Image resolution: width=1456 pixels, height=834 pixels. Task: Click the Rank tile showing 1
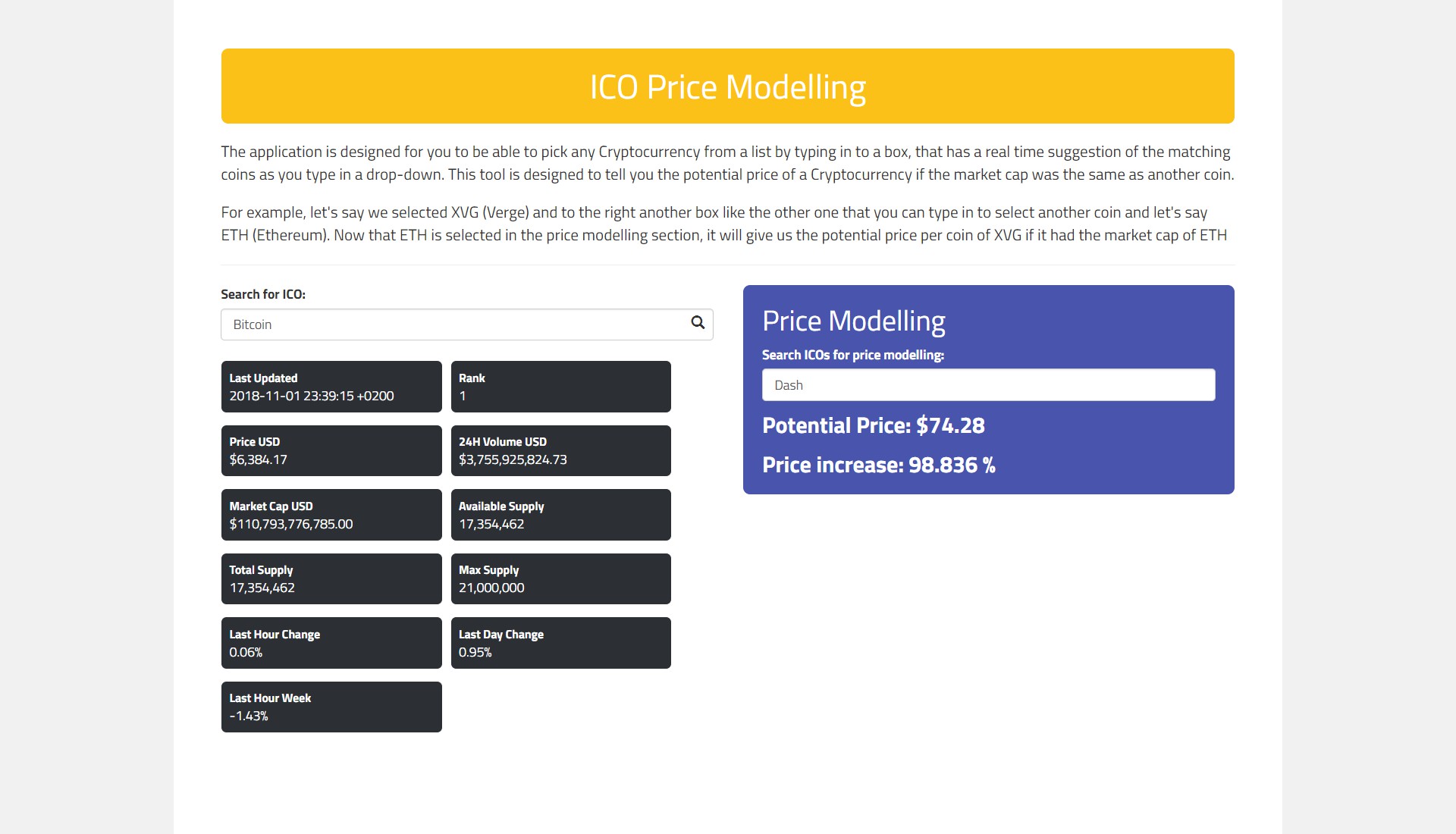point(560,387)
